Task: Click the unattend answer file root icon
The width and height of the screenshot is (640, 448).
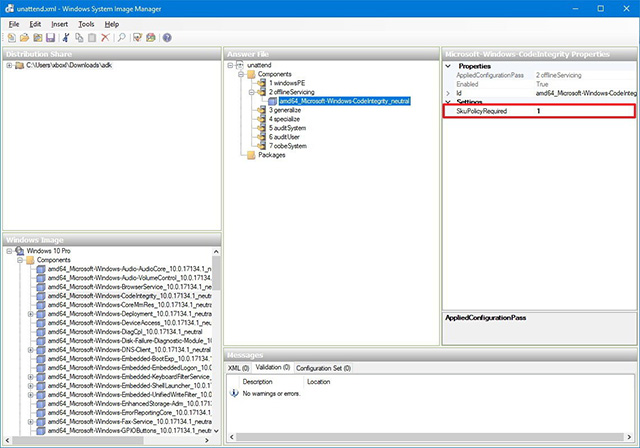Action: click(x=240, y=65)
